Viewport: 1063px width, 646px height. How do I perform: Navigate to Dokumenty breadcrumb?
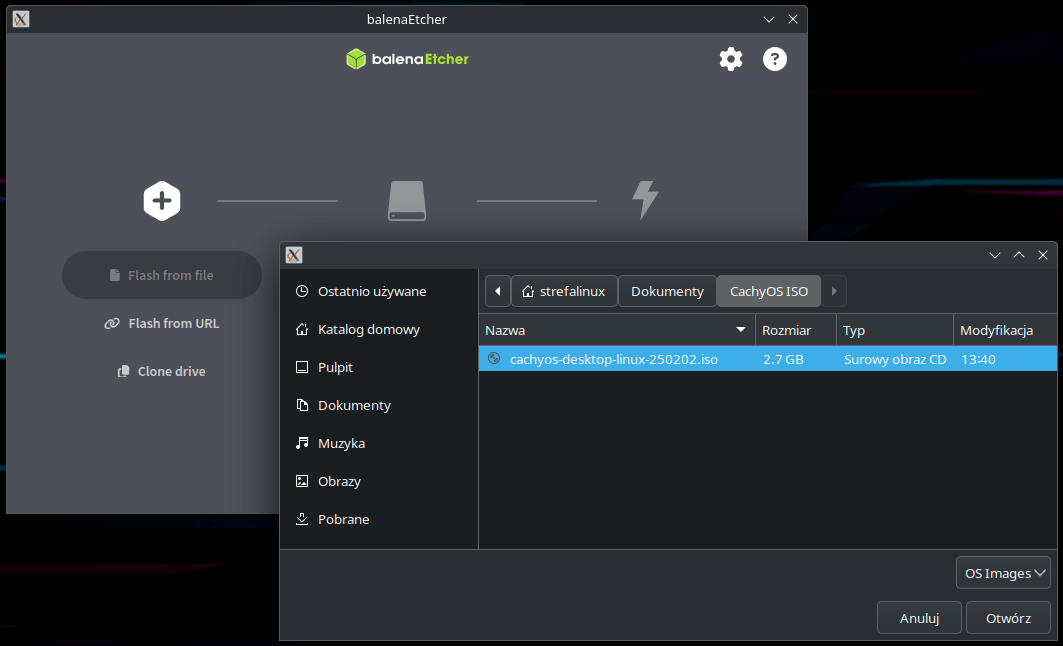(667, 291)
